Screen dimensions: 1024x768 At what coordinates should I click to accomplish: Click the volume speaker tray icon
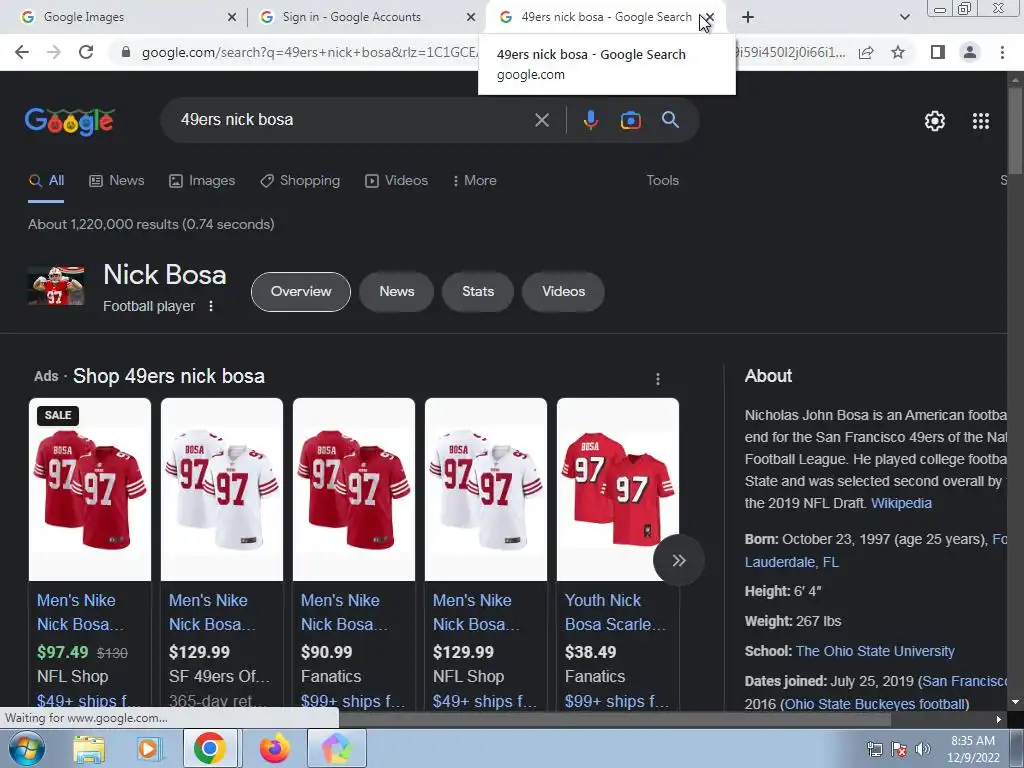pyautogui.click(x=922, y=749)
